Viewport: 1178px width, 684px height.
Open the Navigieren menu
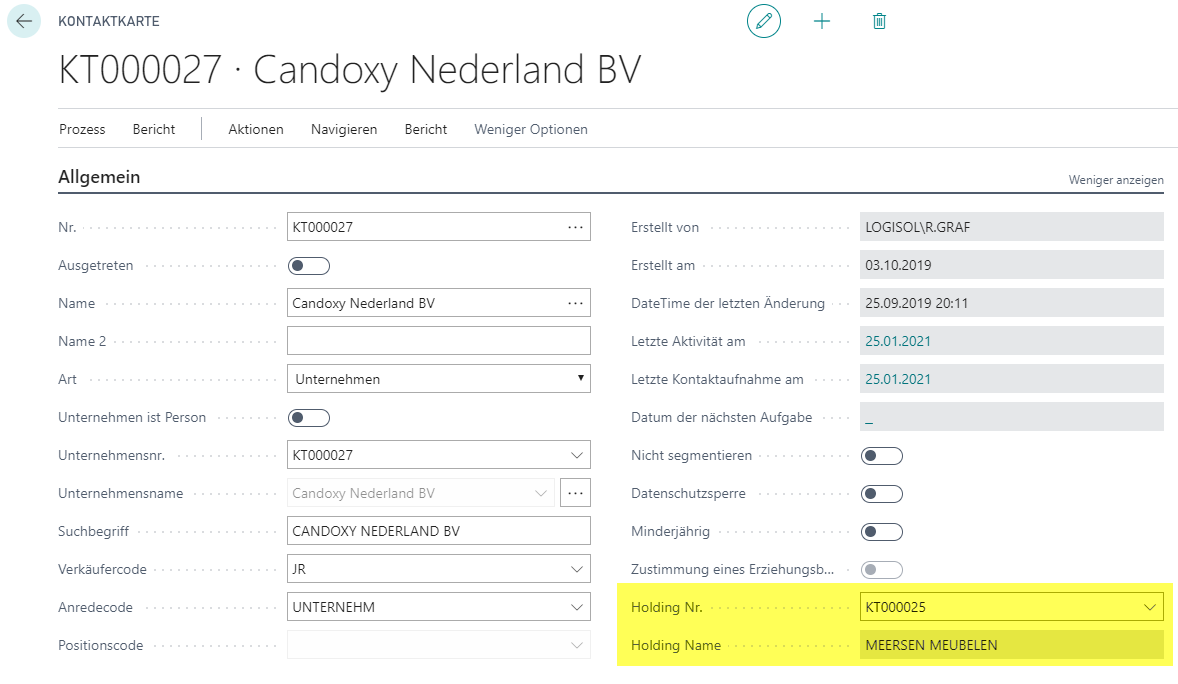(344, 129)
